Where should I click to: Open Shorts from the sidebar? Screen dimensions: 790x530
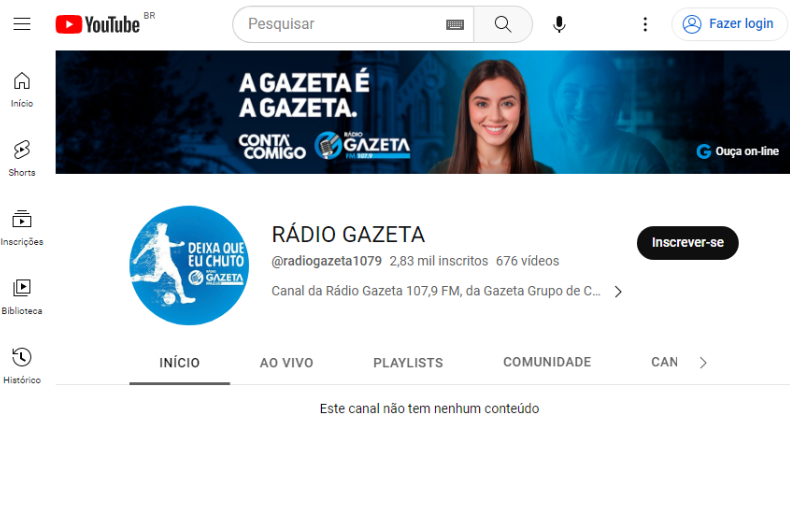coord(22,158)
